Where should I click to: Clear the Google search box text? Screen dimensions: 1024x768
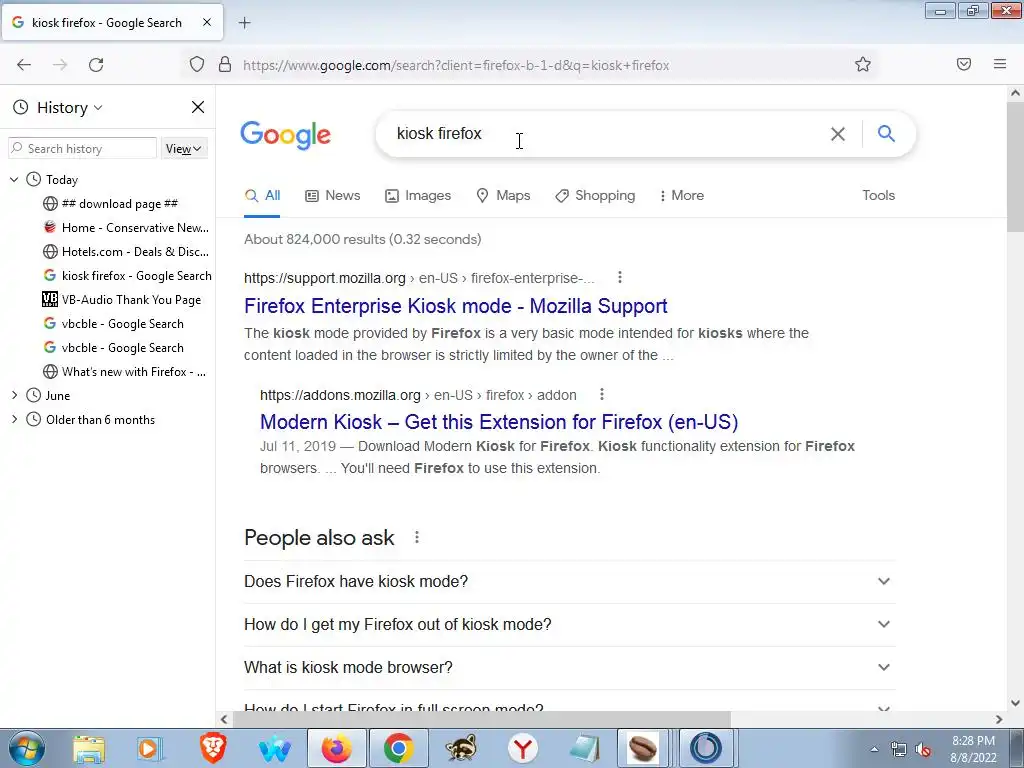838,134
